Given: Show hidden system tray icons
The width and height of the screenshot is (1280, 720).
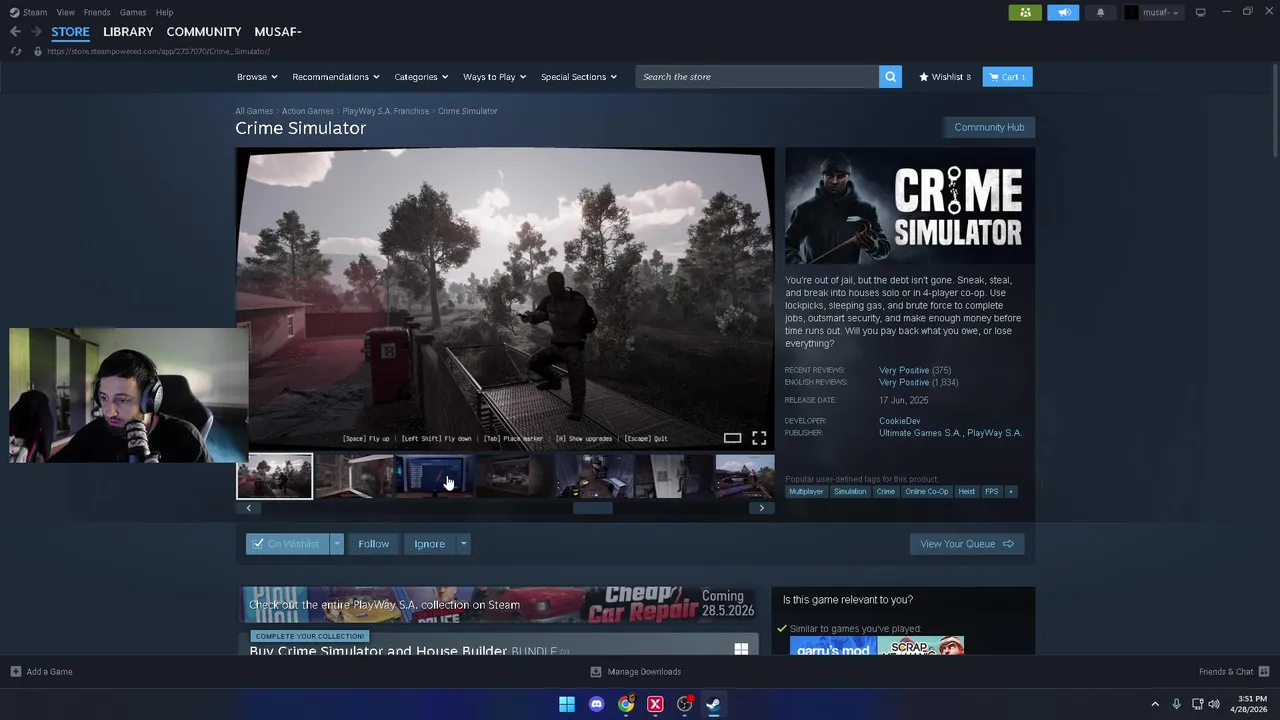Looking at the screenshot, I should [1155, 704].
